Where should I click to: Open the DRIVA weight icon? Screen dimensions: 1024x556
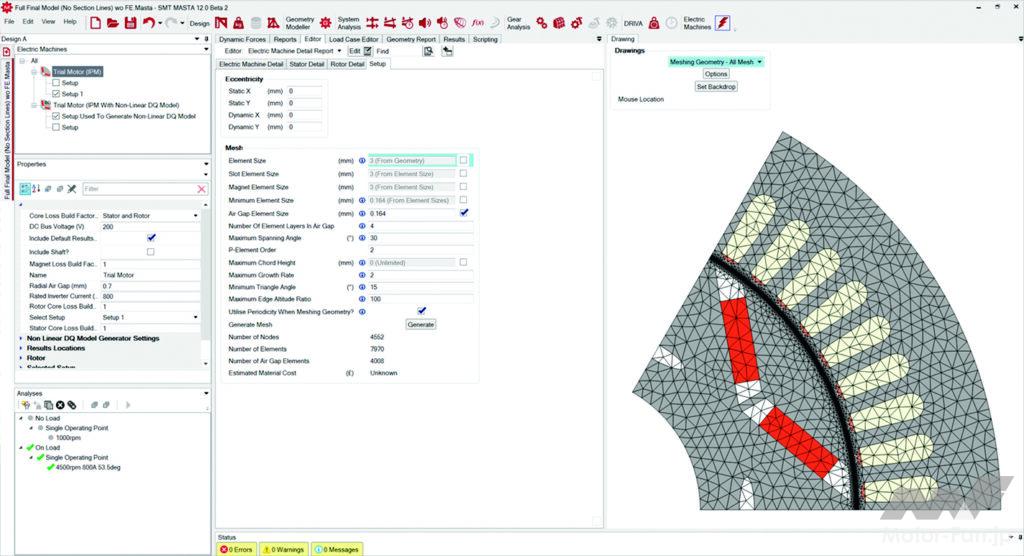(x=654, y=22)
